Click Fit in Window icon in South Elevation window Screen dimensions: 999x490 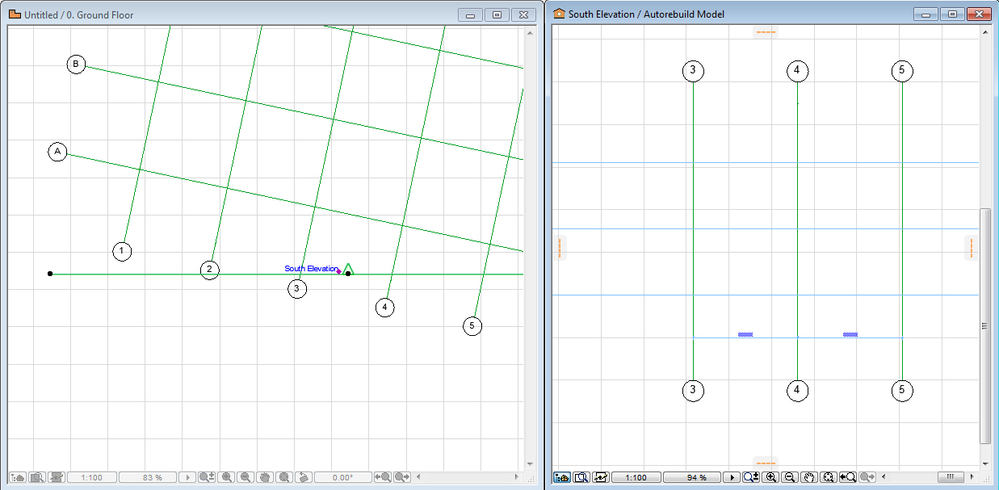coord(829,477)
